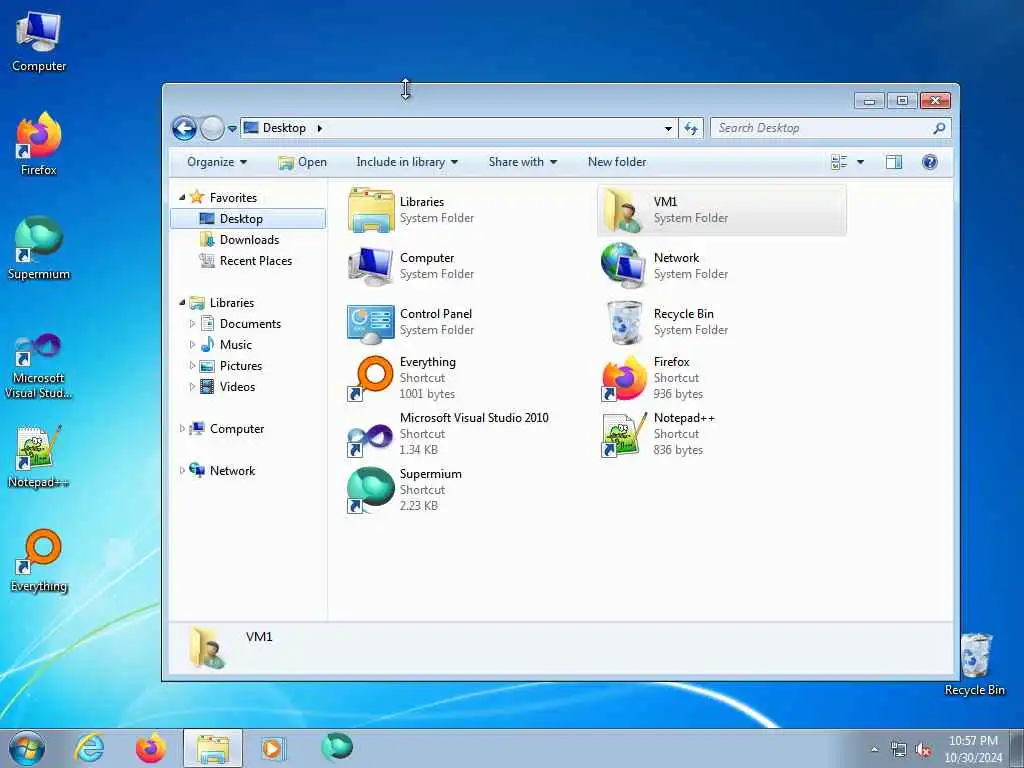Toggle the preview pane button
Image resolution: width=1024 pixels, height=768 pixels.
(893, 162)
